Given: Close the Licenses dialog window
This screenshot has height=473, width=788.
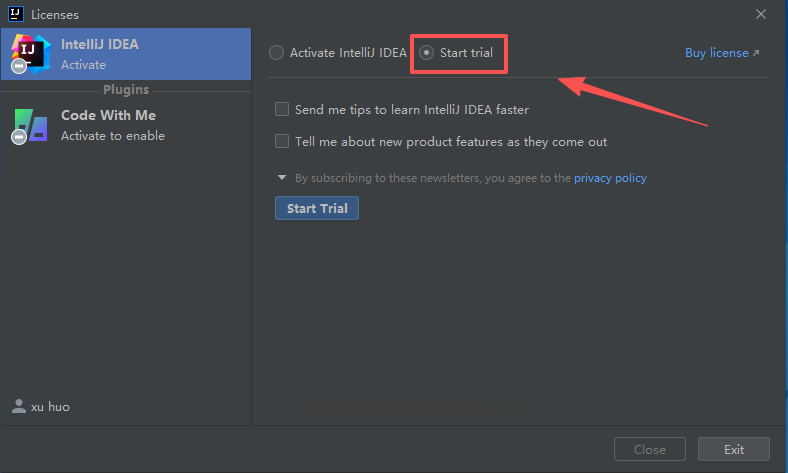Looking at the screenshot, I should click(x=761, y=14).
